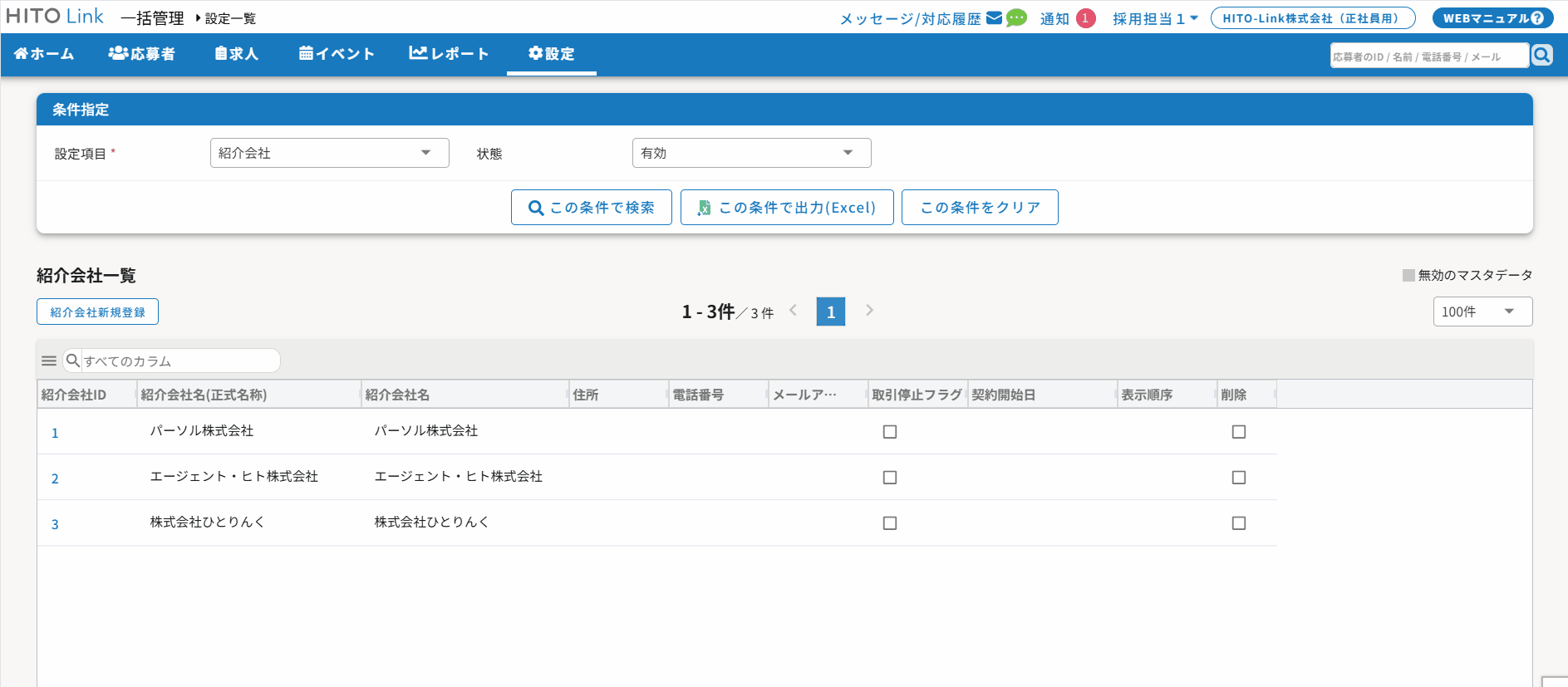Open the 求人 menu

(x=236, y=54)
